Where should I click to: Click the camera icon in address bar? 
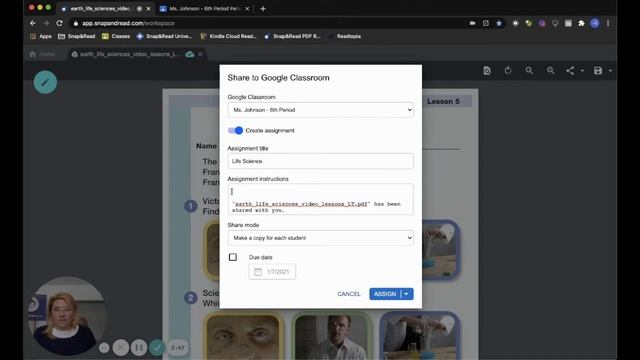(473, 23)
